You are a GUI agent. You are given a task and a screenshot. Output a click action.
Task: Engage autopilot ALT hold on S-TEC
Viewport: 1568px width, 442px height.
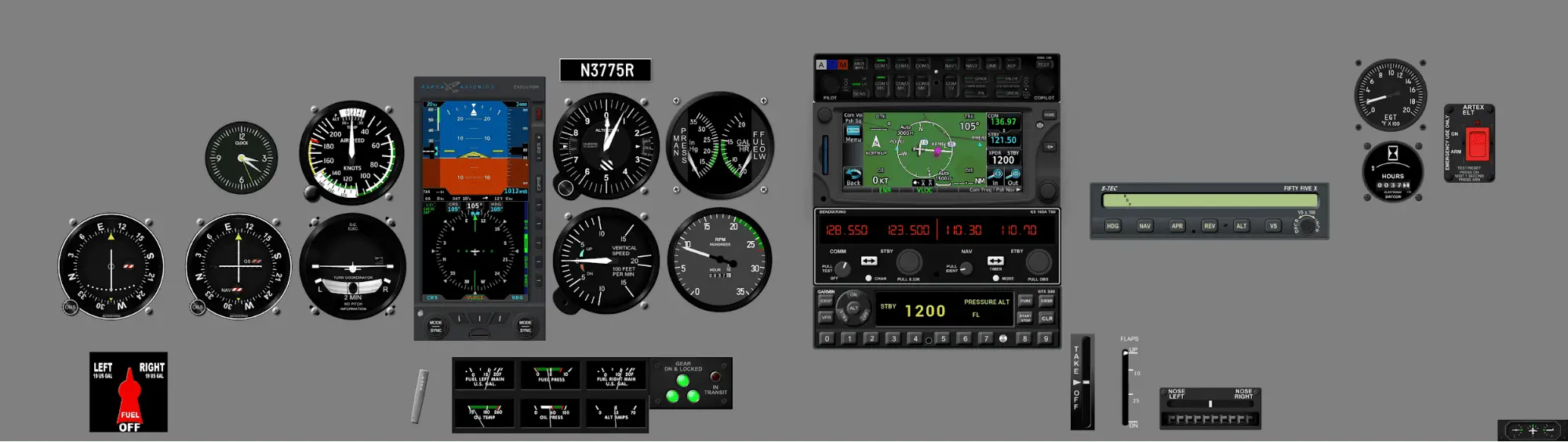[1241, 226]
